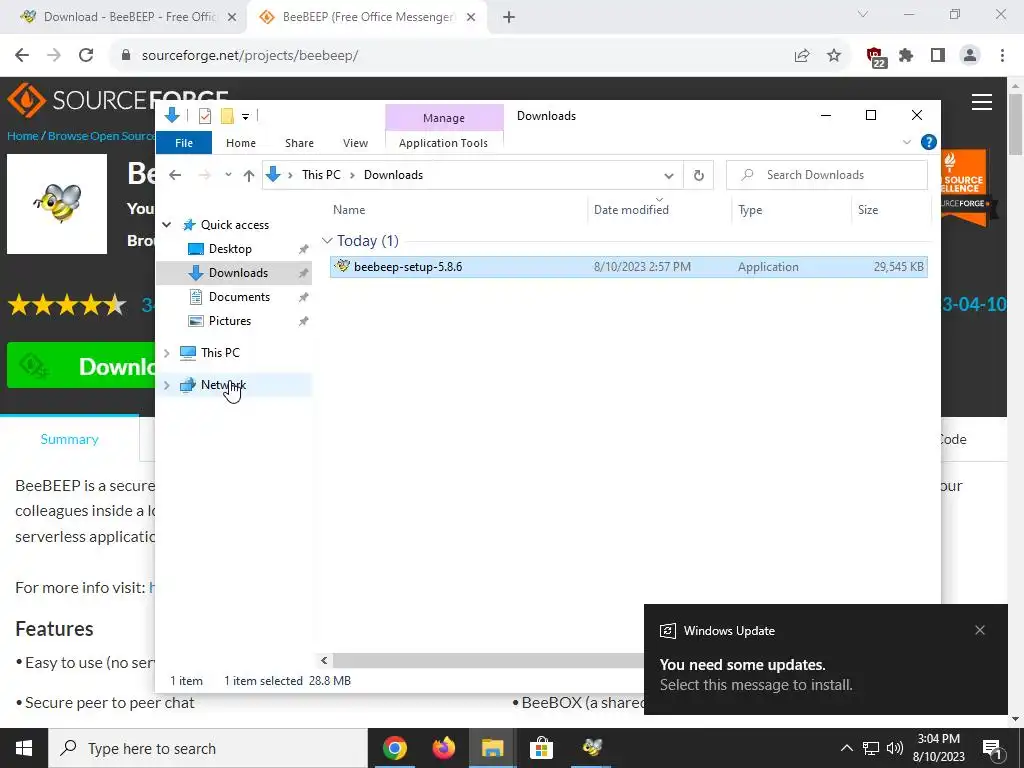Unpin Desktop using its pin icon
Viewport: 1024px width, 768px height.
pyautogui.click(x=304, y=249)
